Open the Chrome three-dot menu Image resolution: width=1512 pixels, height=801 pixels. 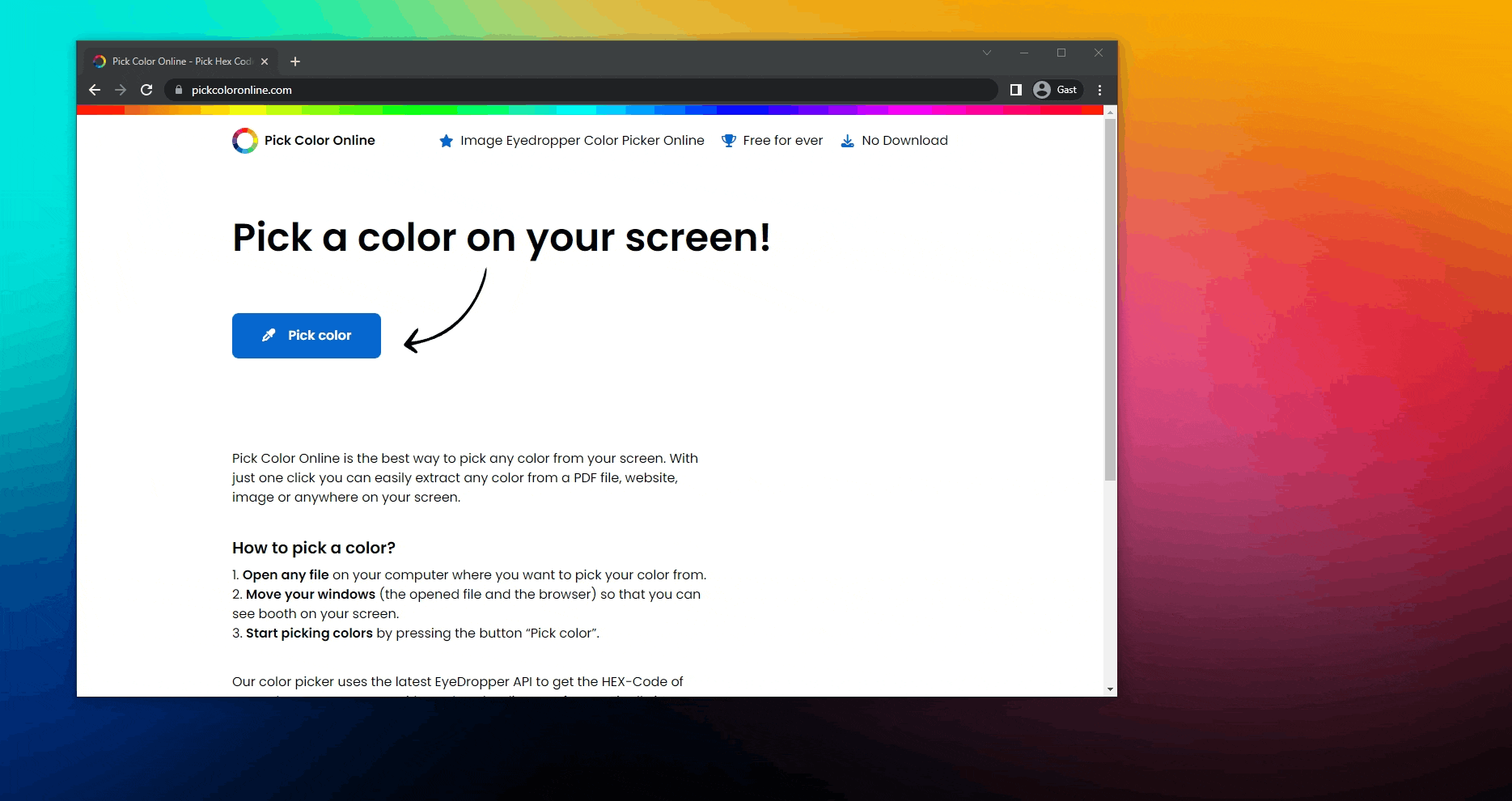(x=1099, y=90)
